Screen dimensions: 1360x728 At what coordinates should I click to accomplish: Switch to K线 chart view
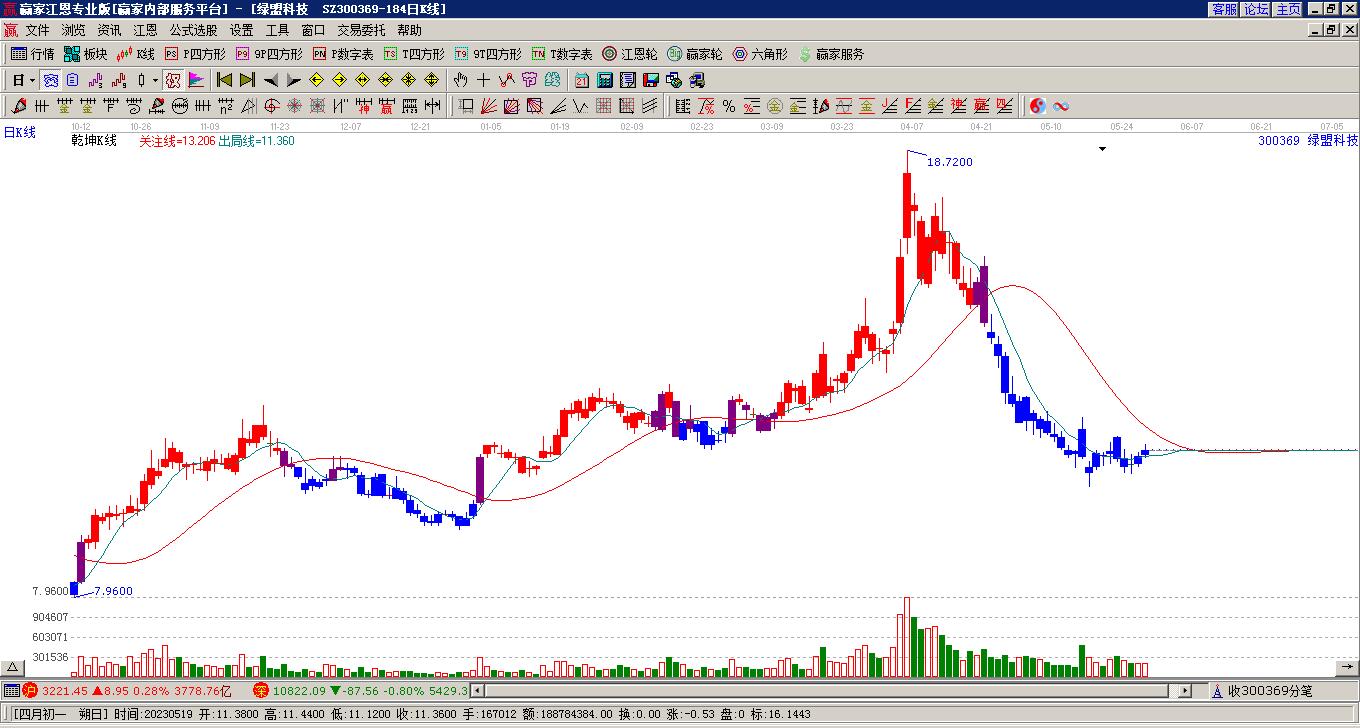point(136,54)
